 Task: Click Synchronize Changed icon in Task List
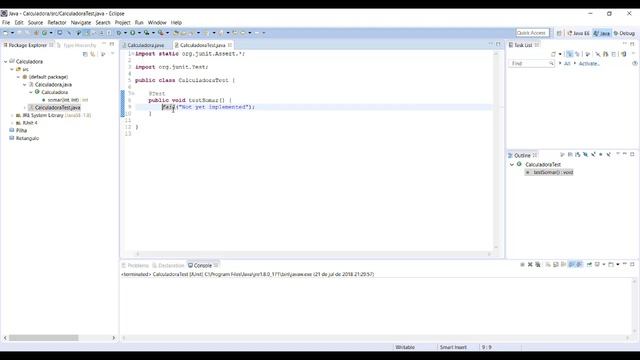coord(624,54)
